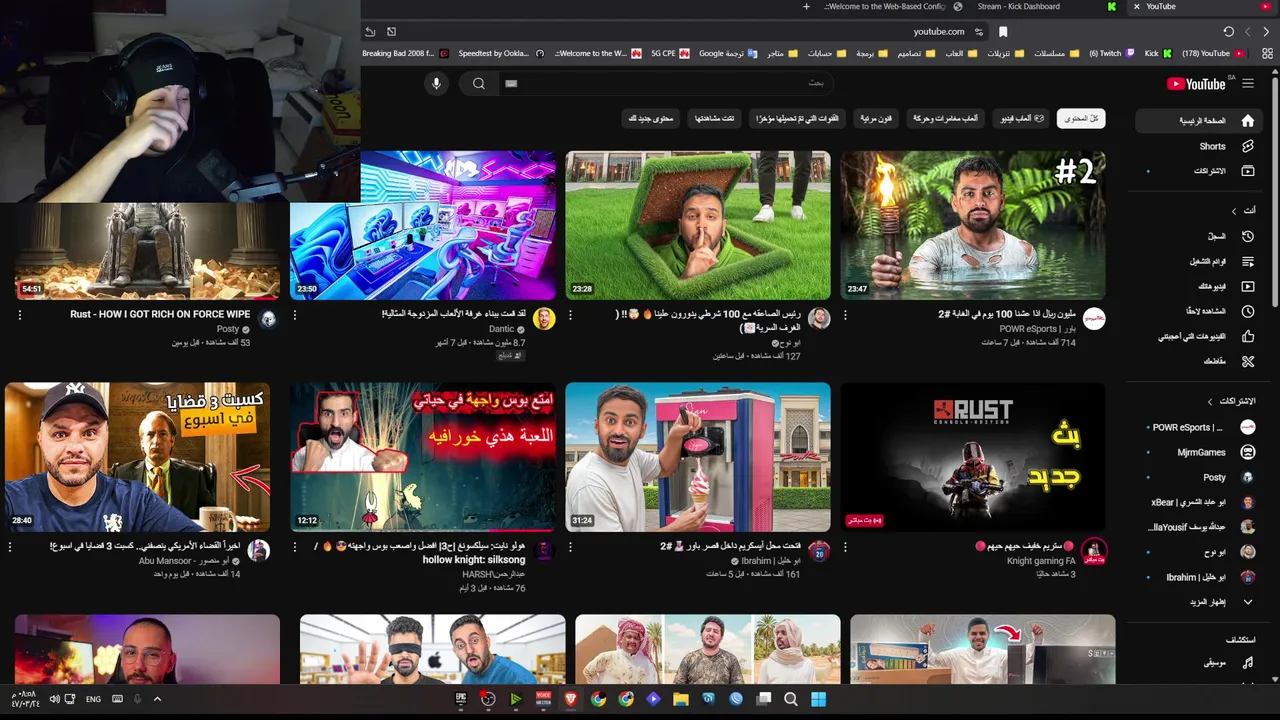Screen dimensions: 1280x720
Task: Select the Video games (ألعاب فيديو) filter chip
Action: (1022, 118)
